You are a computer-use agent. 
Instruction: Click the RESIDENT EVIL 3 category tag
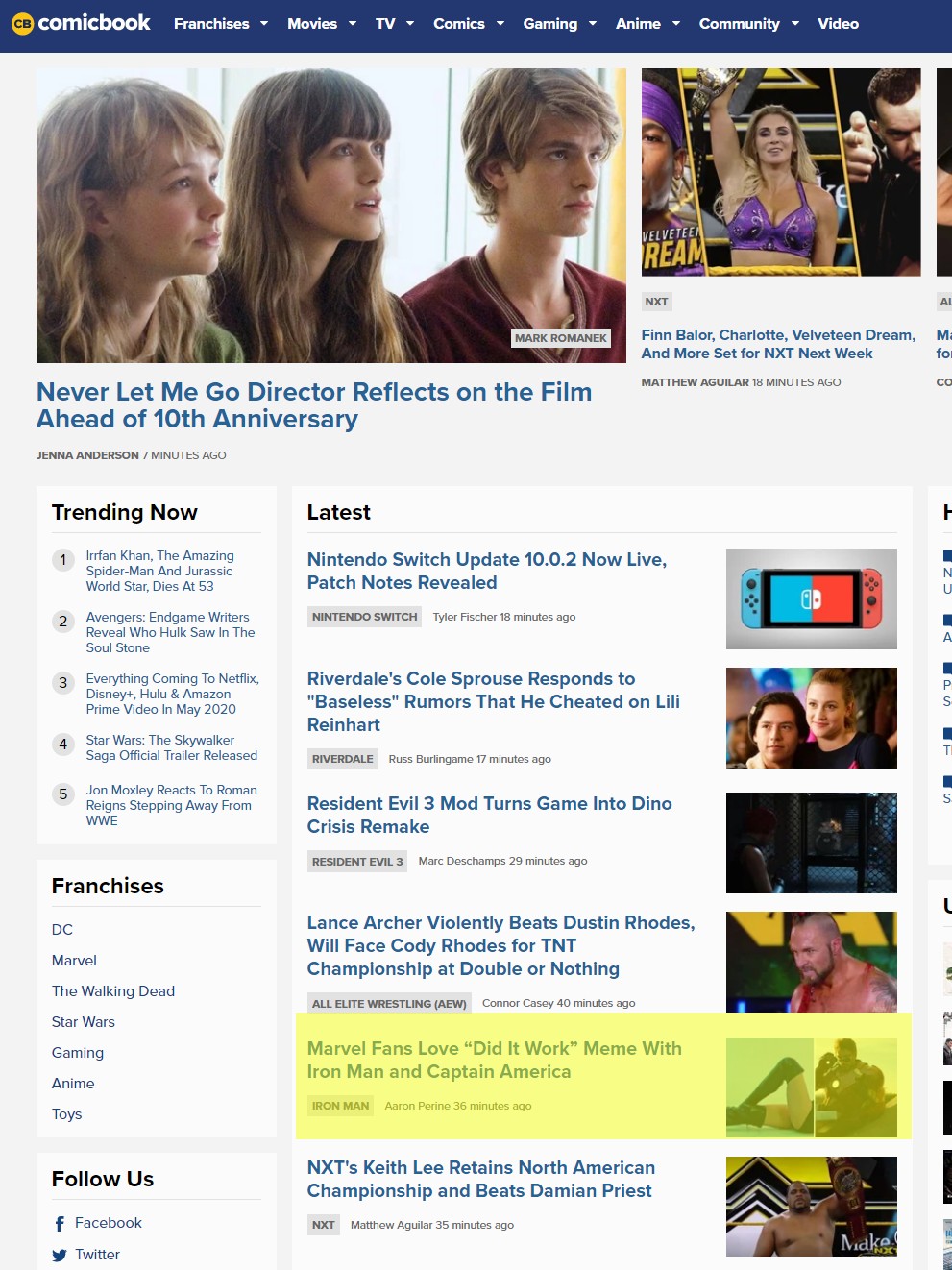(357, 861)
